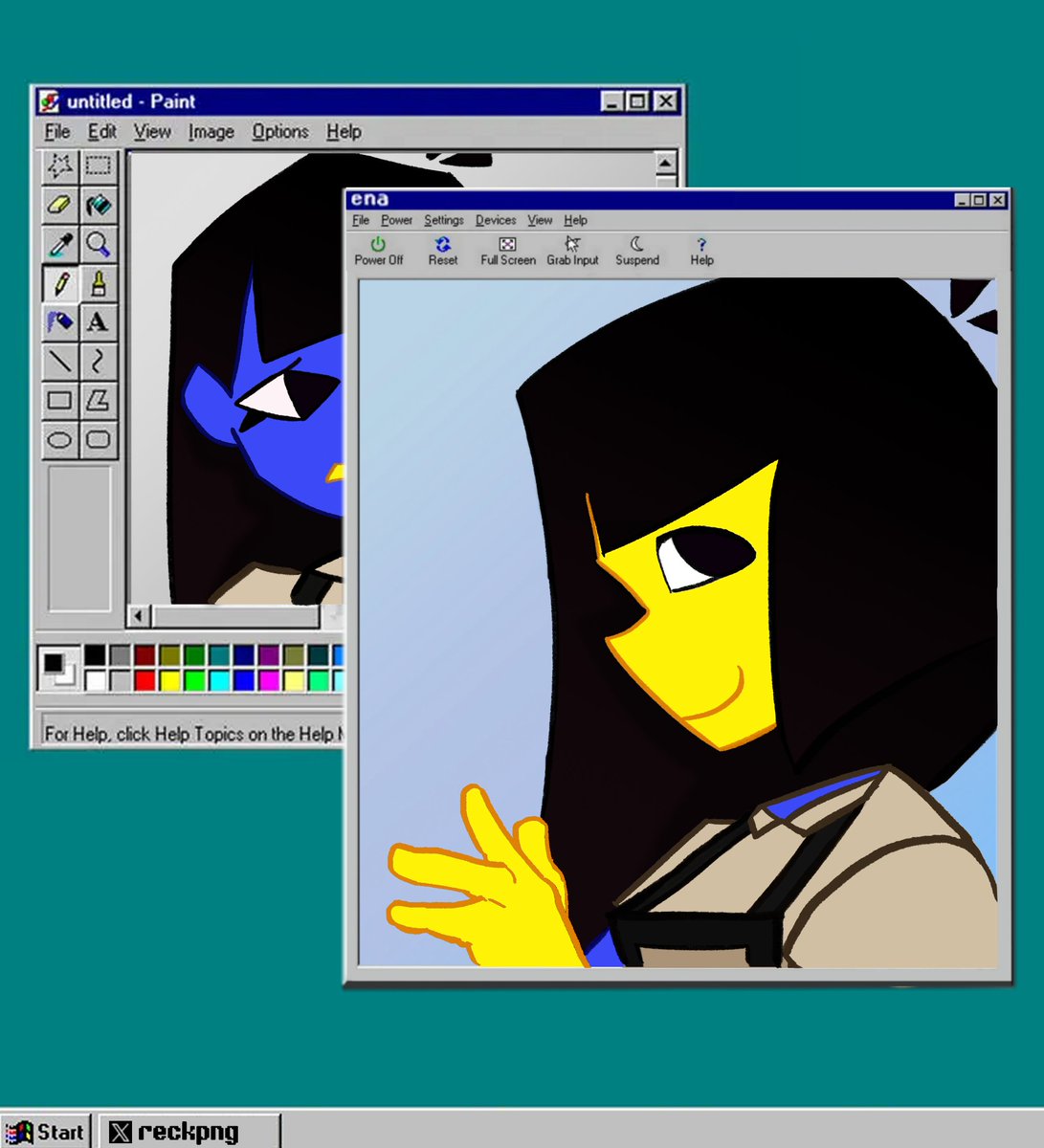Image resolution: width=1044 pixels, height=1148 pixels.
Task: Click the Start button on taskbar
Action: (x=45, y=1132)
